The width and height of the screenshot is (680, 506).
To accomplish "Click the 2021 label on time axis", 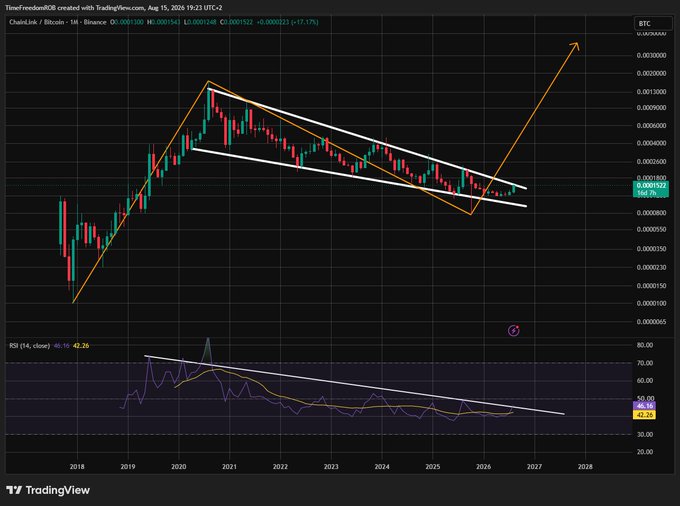I will click(x=229, y=467).
